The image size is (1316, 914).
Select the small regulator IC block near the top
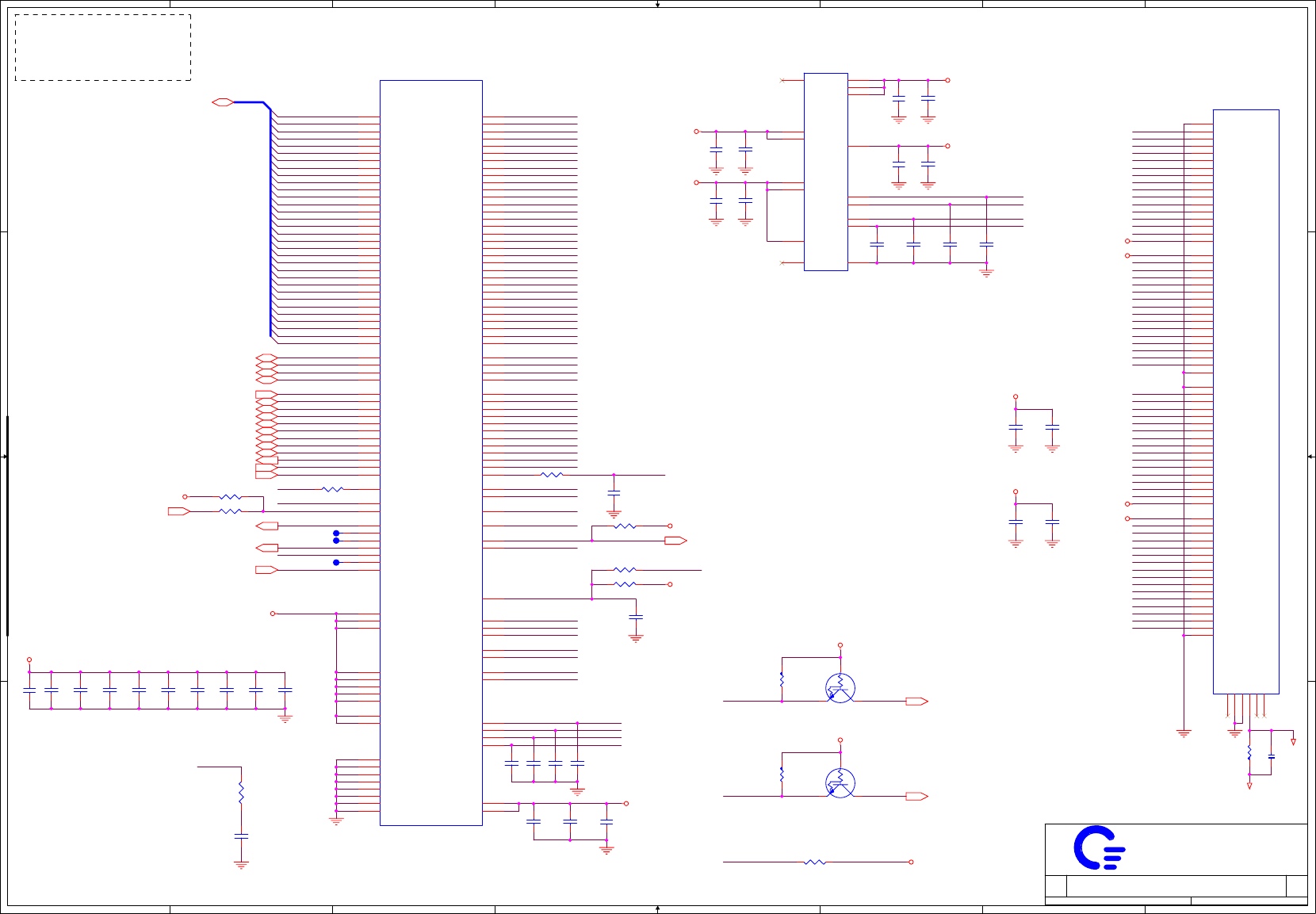(x=826, y=172)
